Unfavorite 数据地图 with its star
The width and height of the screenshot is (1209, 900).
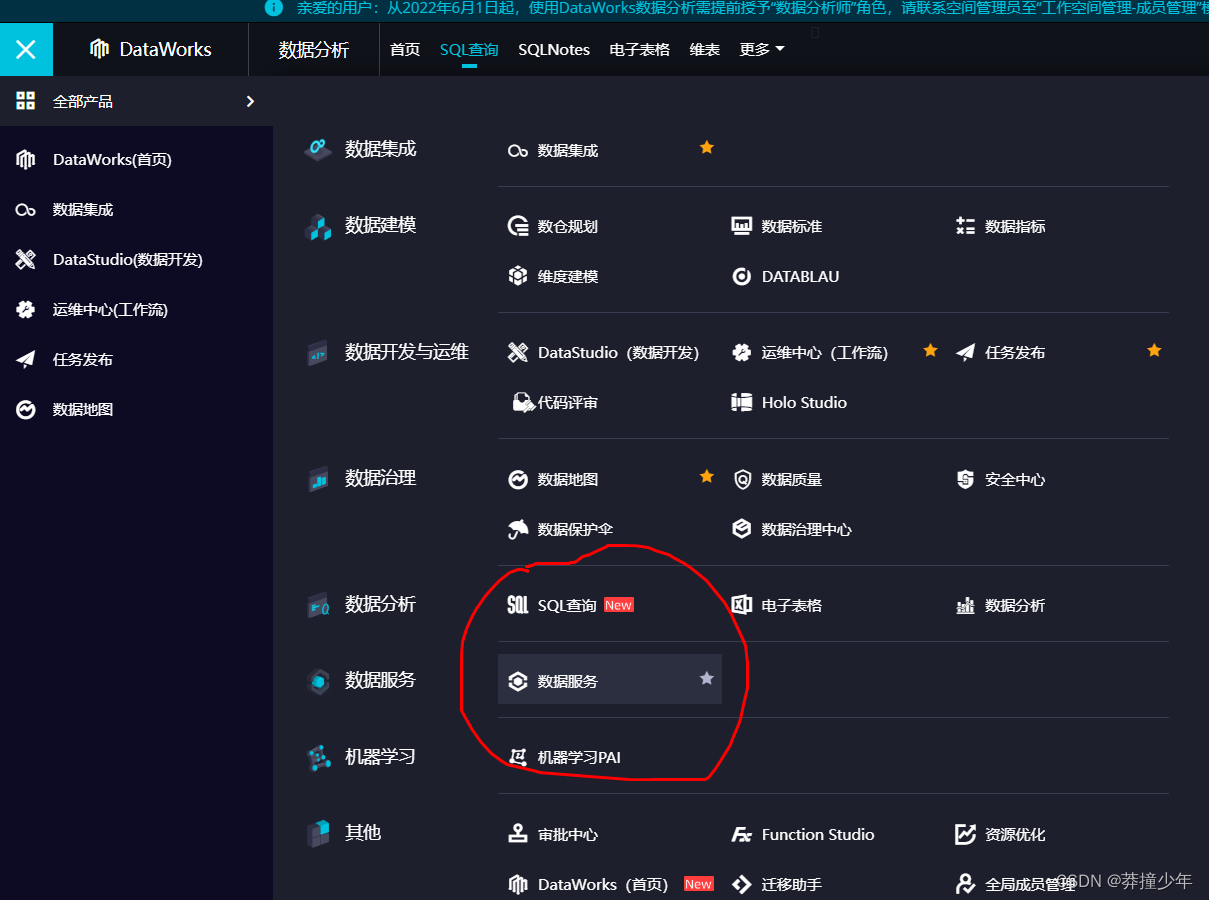707,476
